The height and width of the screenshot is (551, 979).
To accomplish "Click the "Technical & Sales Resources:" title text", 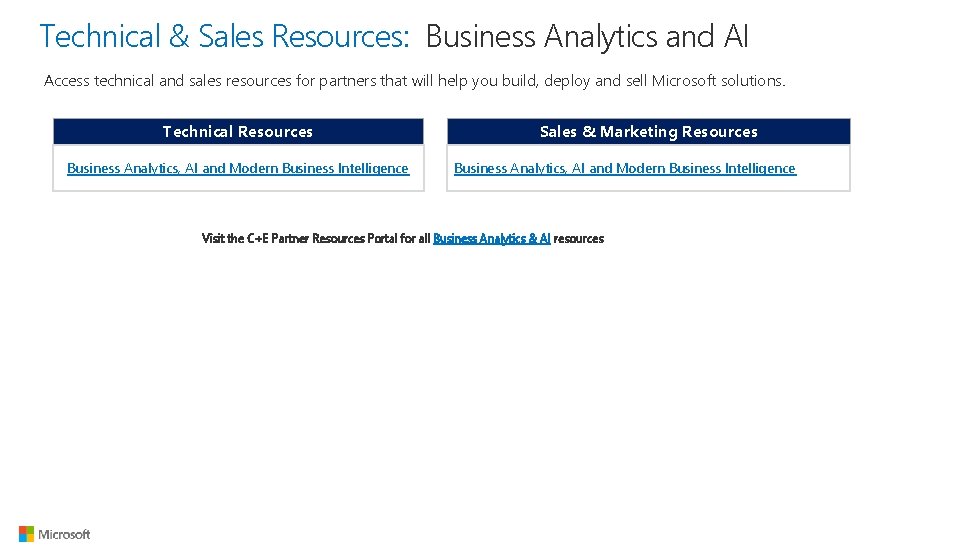I will [x=224, y=37].
